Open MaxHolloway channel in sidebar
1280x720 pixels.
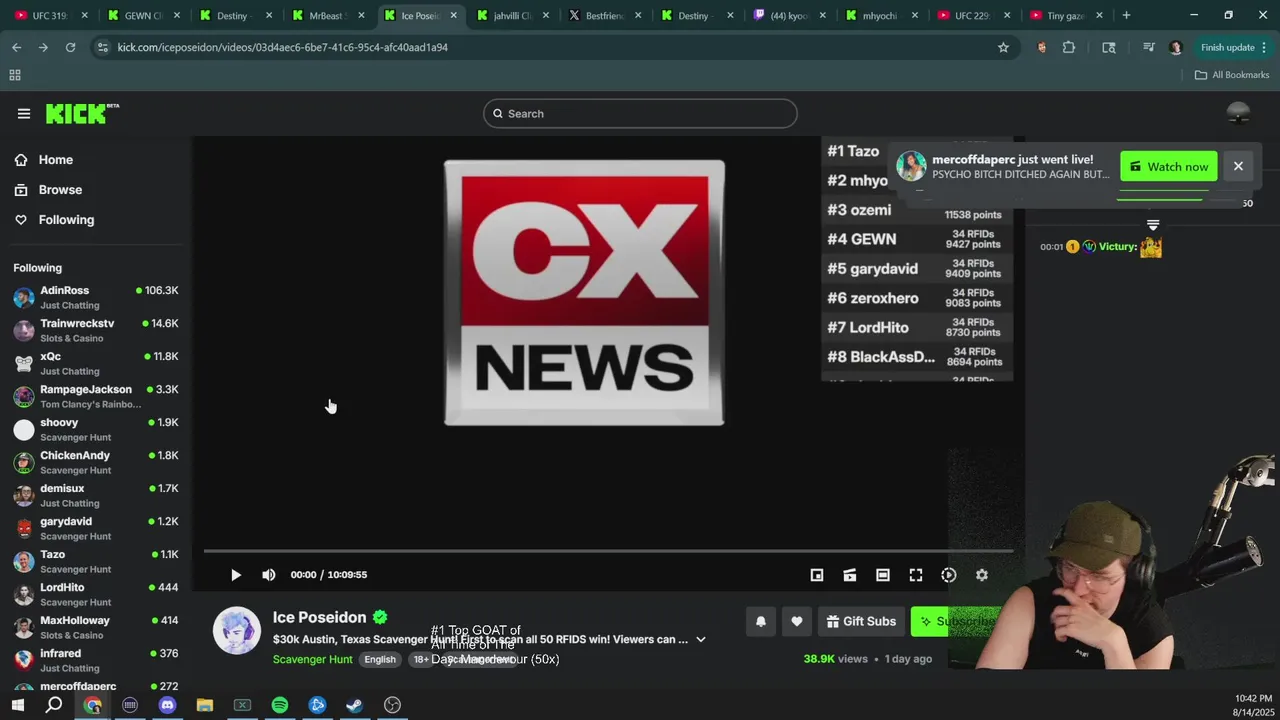click(96, 627)
